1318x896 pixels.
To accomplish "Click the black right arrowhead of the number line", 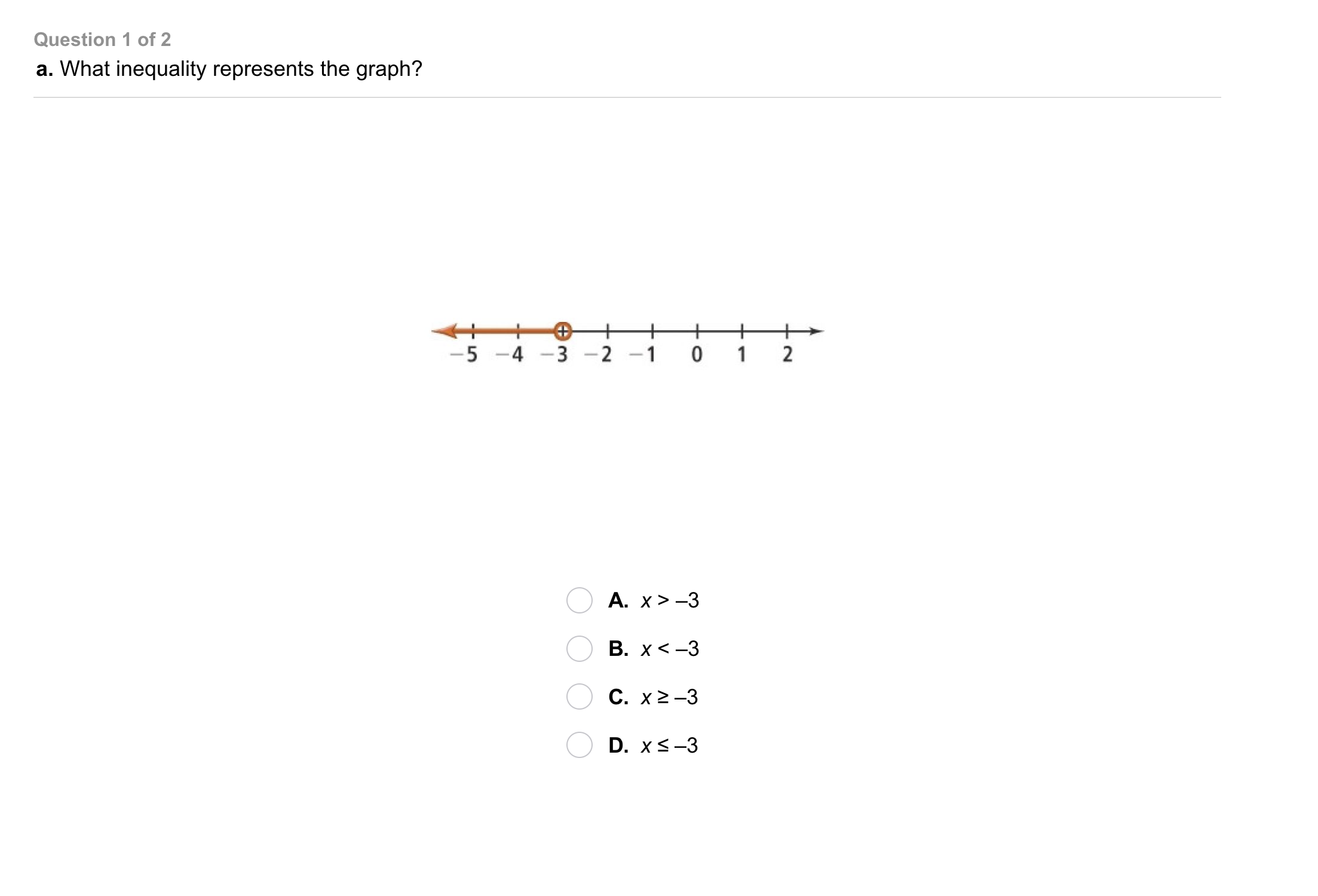I will click(x=816, y=331).
